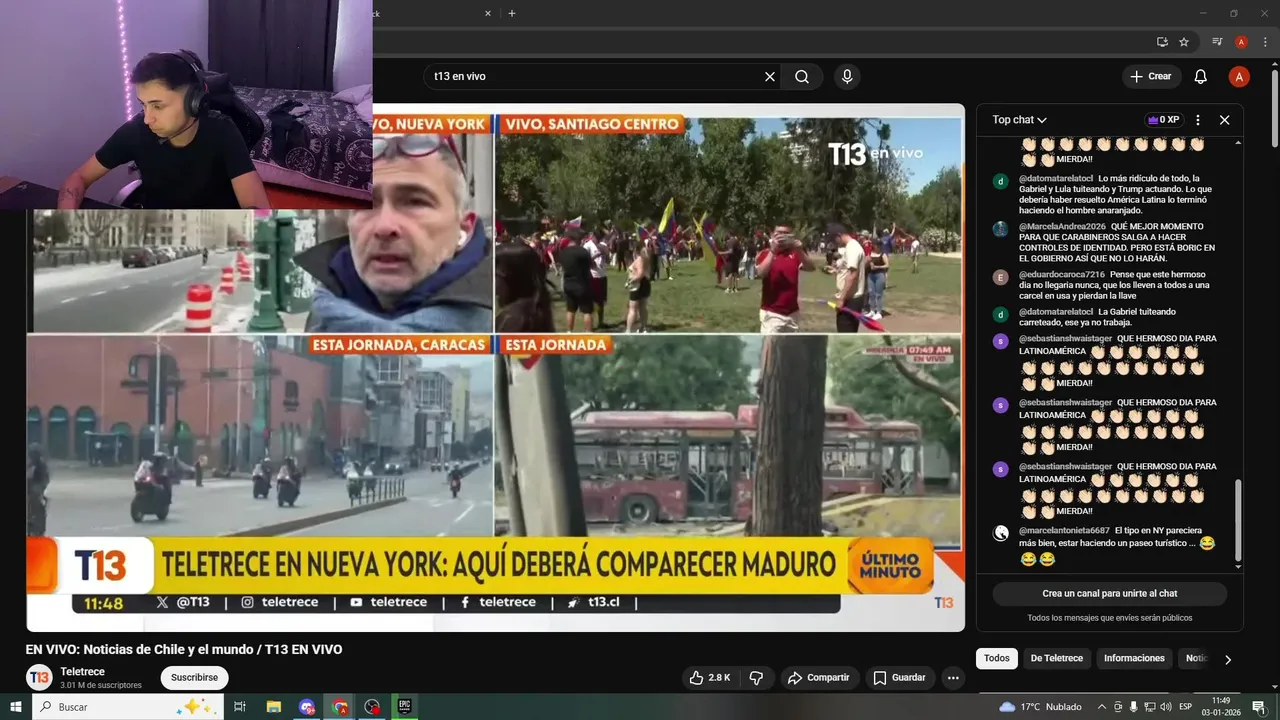Open the Teletrece channel avatar
Viewport: 1280px width, 720px height.
coord(39,678)
